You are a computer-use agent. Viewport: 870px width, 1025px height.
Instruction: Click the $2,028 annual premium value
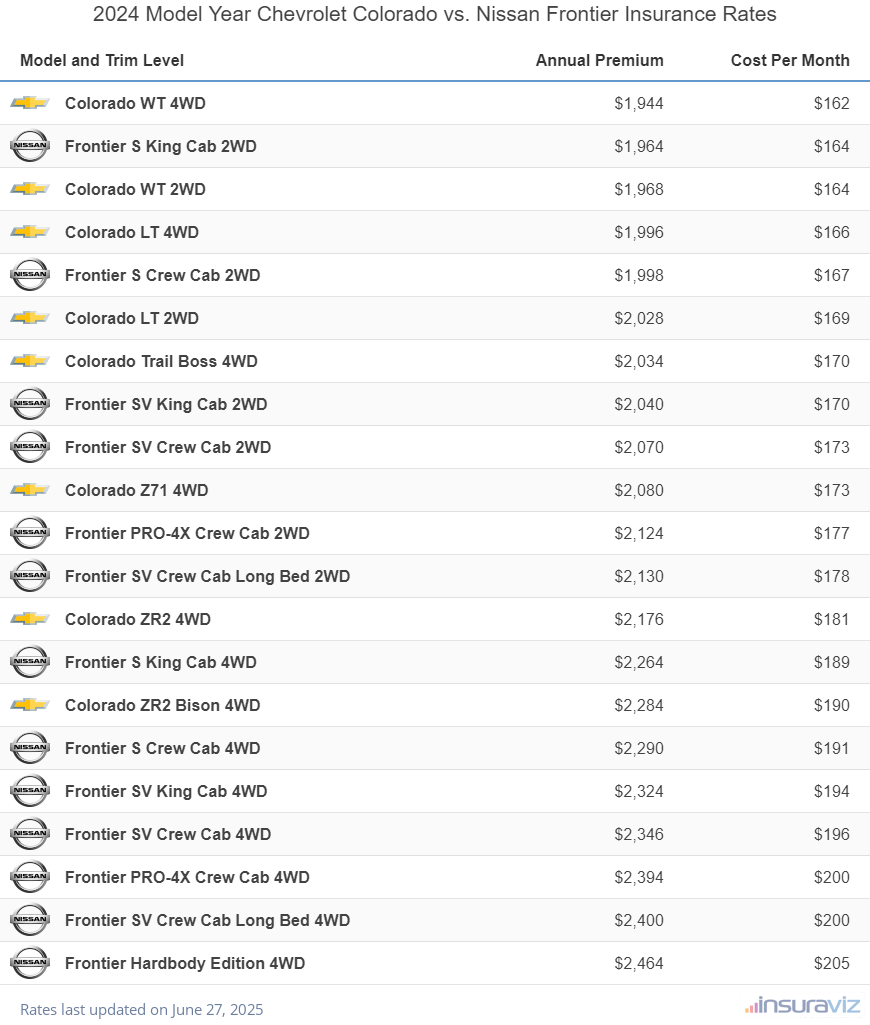point(639,318)
